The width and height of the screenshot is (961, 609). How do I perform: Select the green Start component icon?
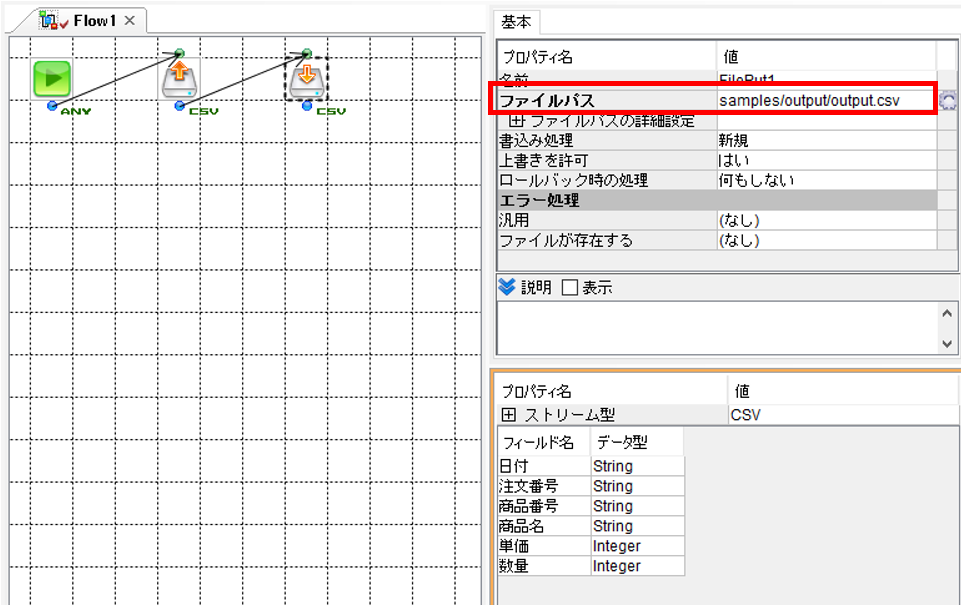coord(52,78)
